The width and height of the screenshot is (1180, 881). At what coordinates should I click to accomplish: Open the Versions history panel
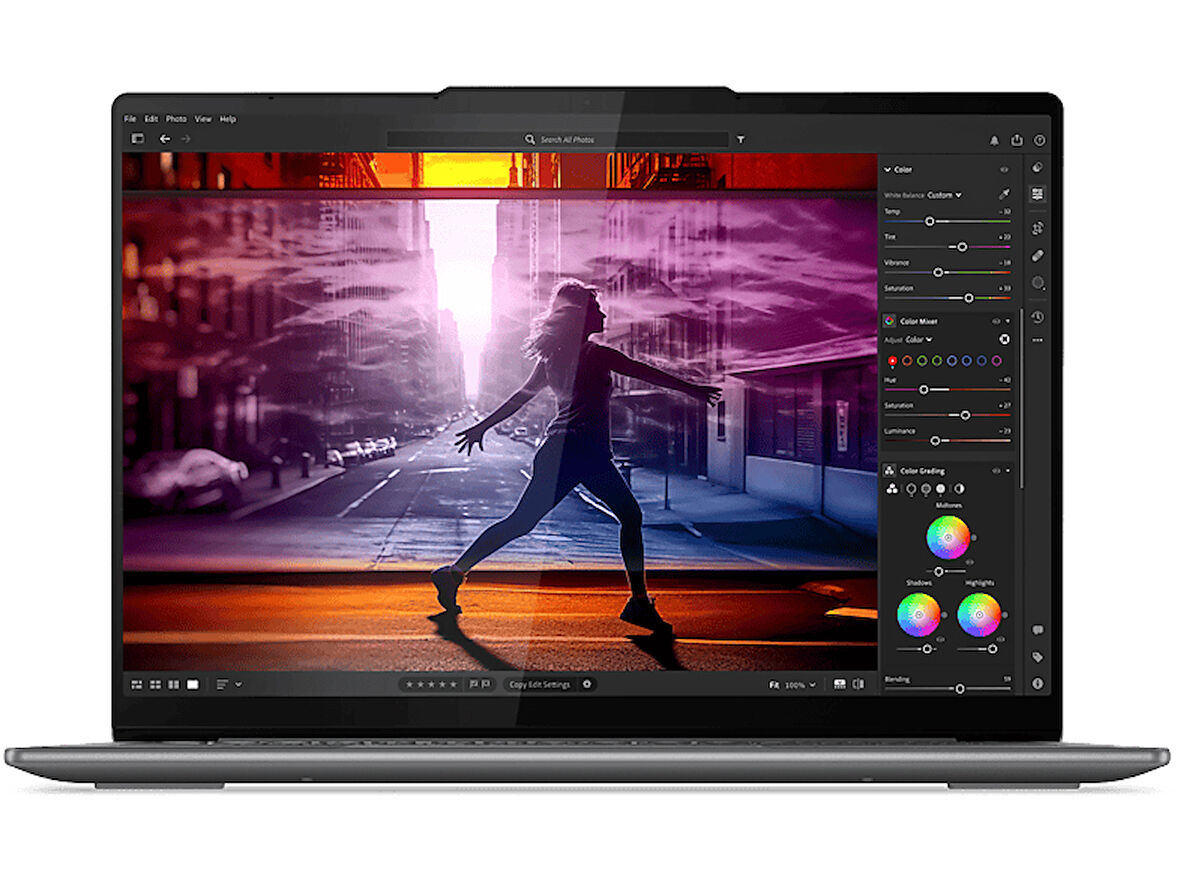pos(1038,317)
